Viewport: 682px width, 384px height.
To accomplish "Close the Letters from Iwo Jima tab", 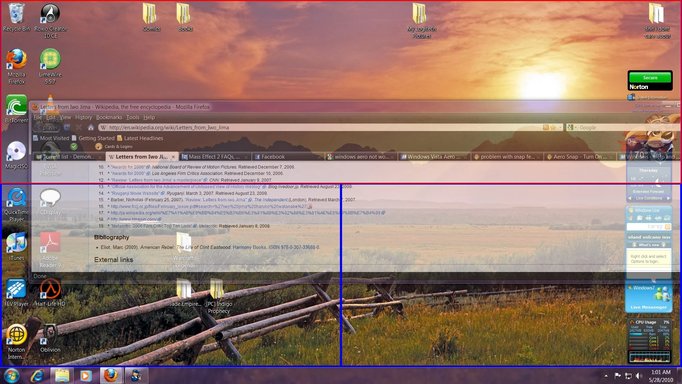I will click(x=173, y=157).
